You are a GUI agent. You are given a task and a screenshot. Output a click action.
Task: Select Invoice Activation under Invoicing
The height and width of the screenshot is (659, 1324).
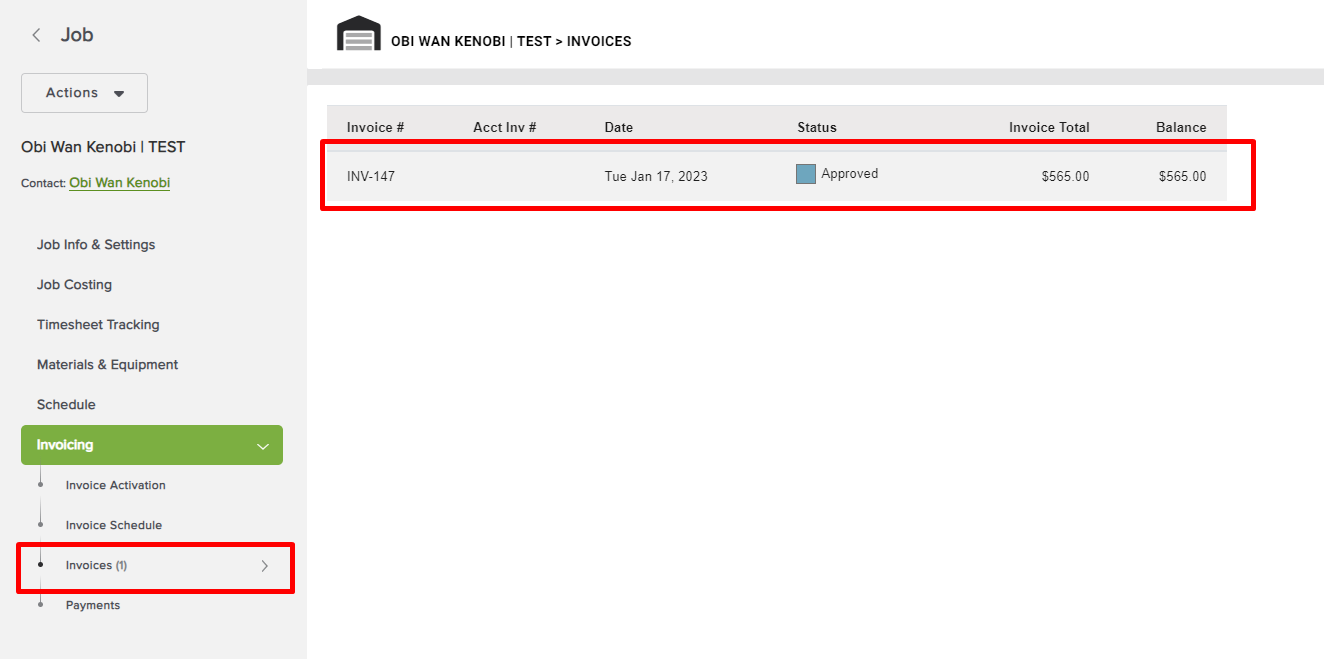coord(115,485)
